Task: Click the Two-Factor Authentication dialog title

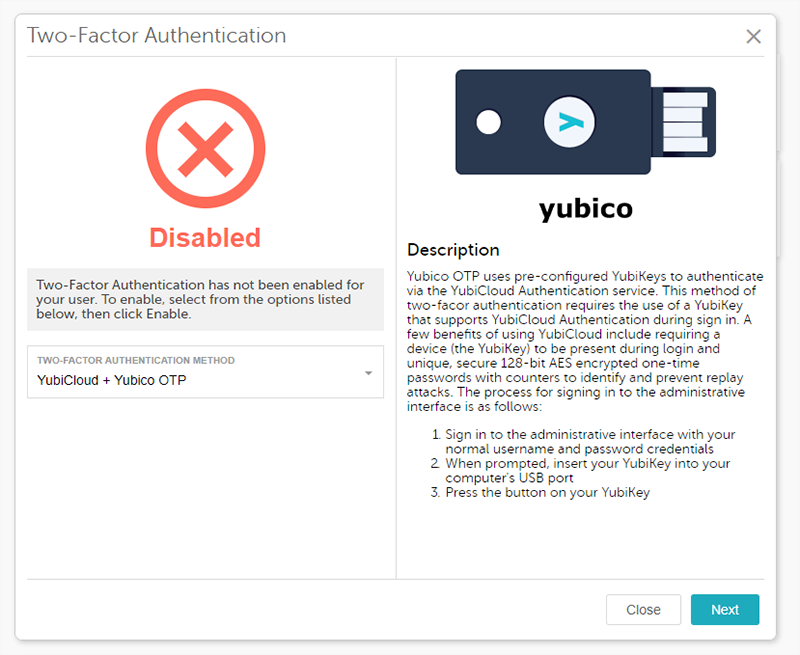Action: (x=157, y=36)
